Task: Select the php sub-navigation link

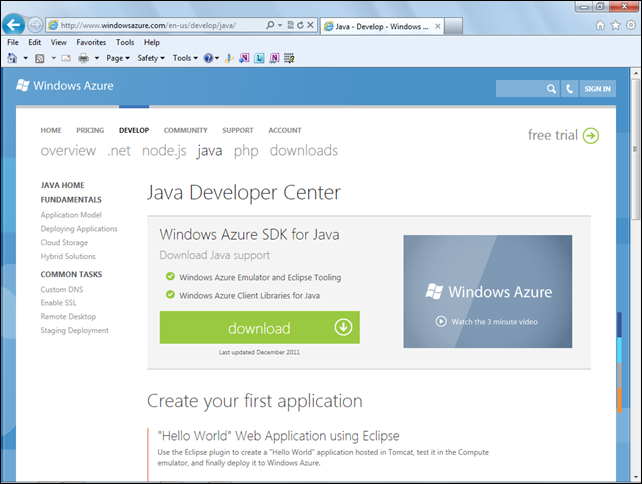Action: 246,151
